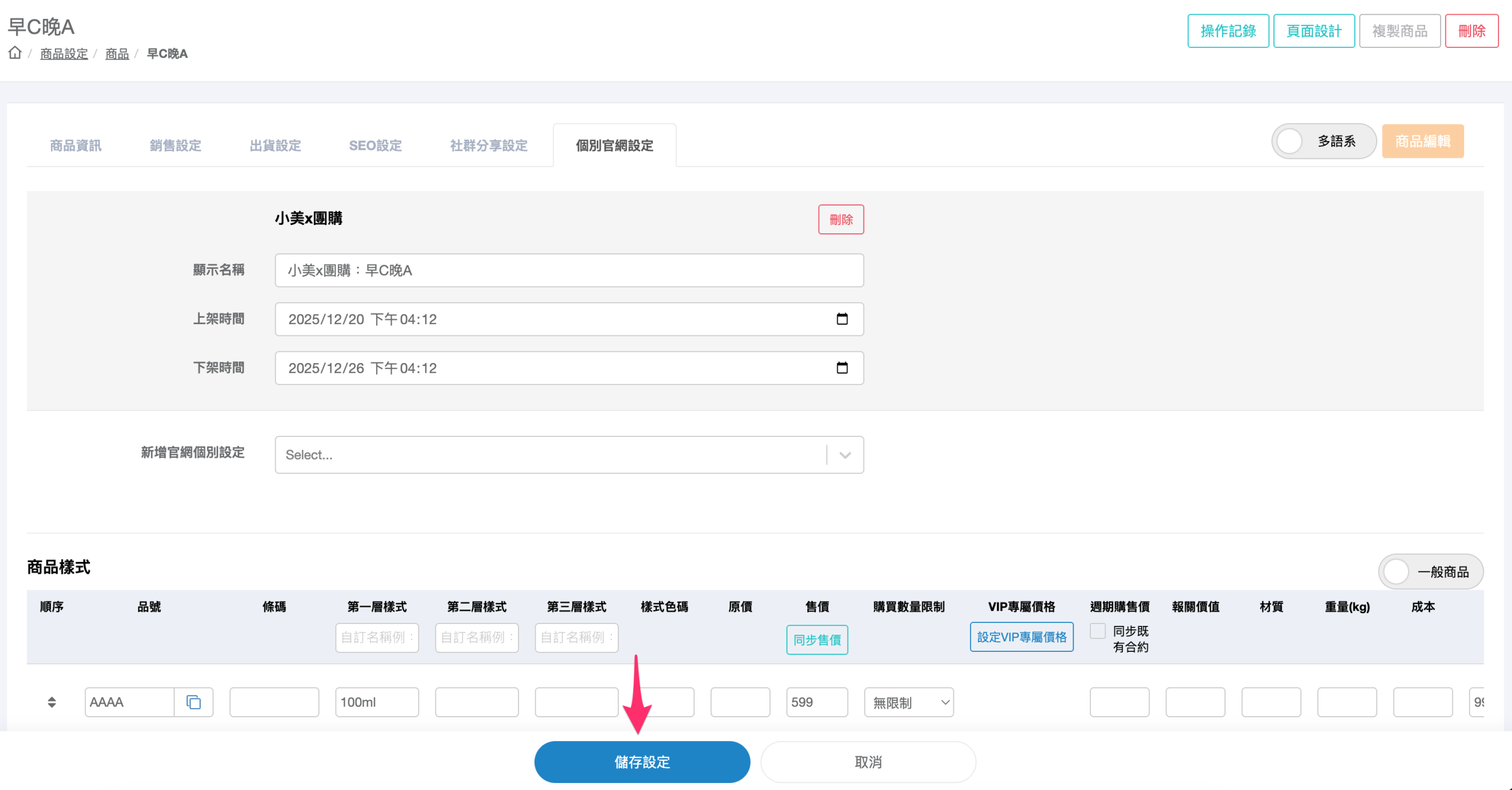Click the sort order arrows icon

(52, 702)
